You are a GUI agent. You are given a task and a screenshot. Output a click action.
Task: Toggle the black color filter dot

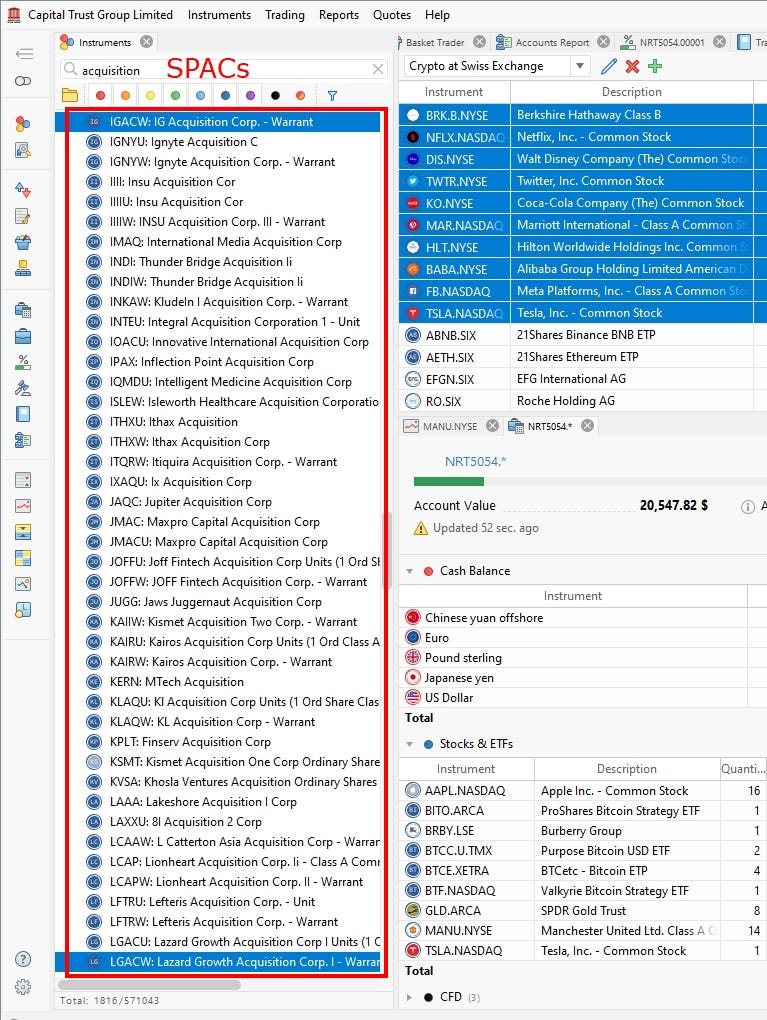[275, 96]
